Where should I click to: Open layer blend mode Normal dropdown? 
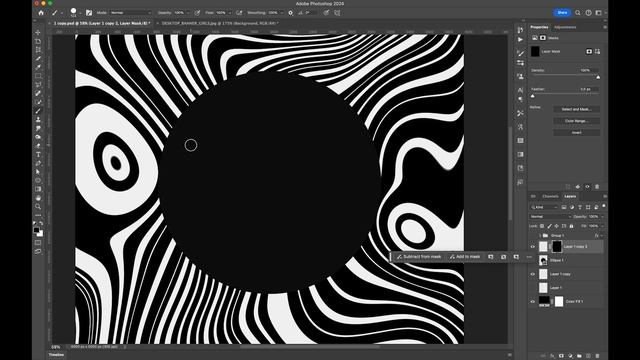point(550,216)
